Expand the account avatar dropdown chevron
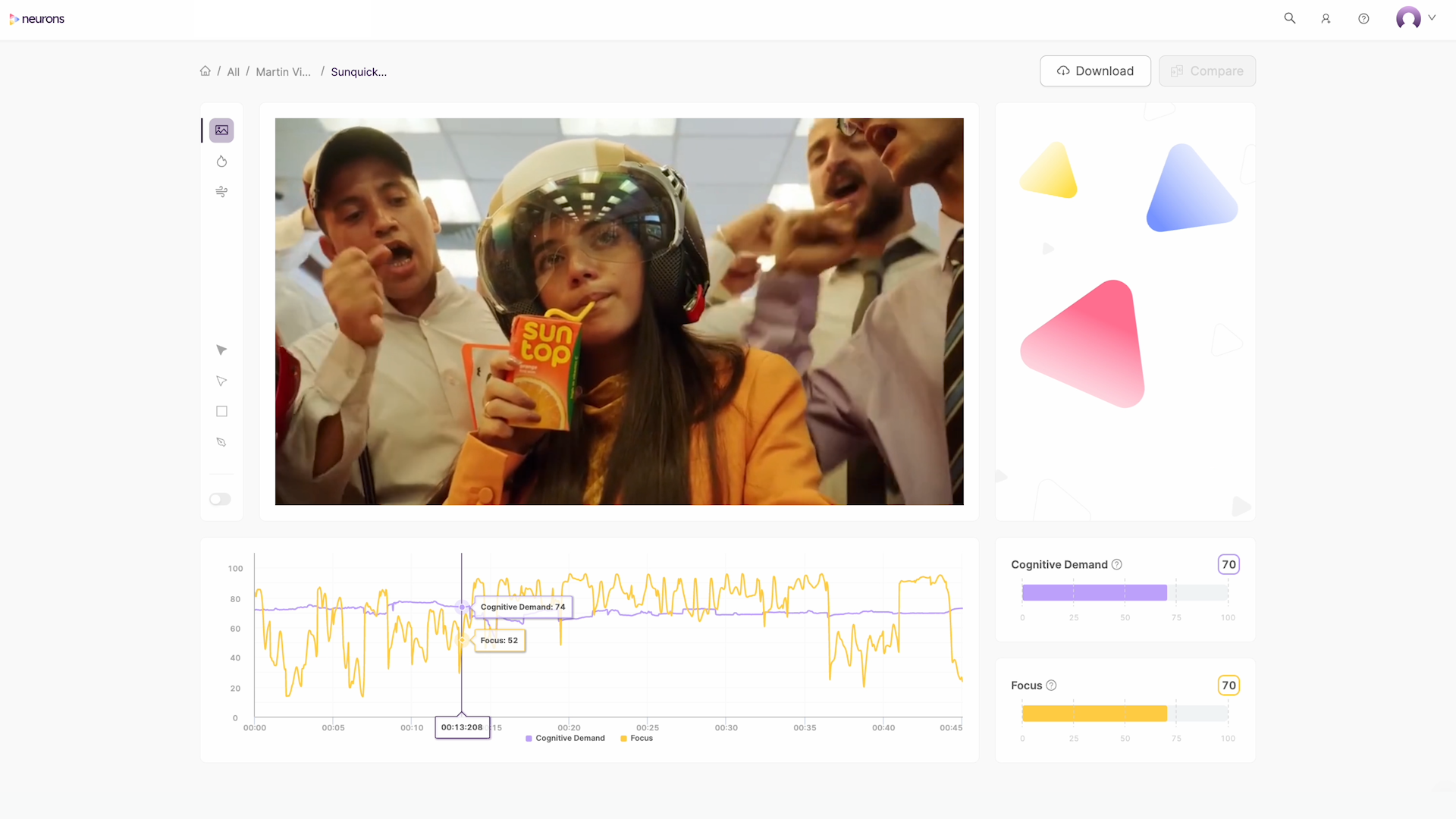Screen dimensions: 1456x819 point(1432,17)
